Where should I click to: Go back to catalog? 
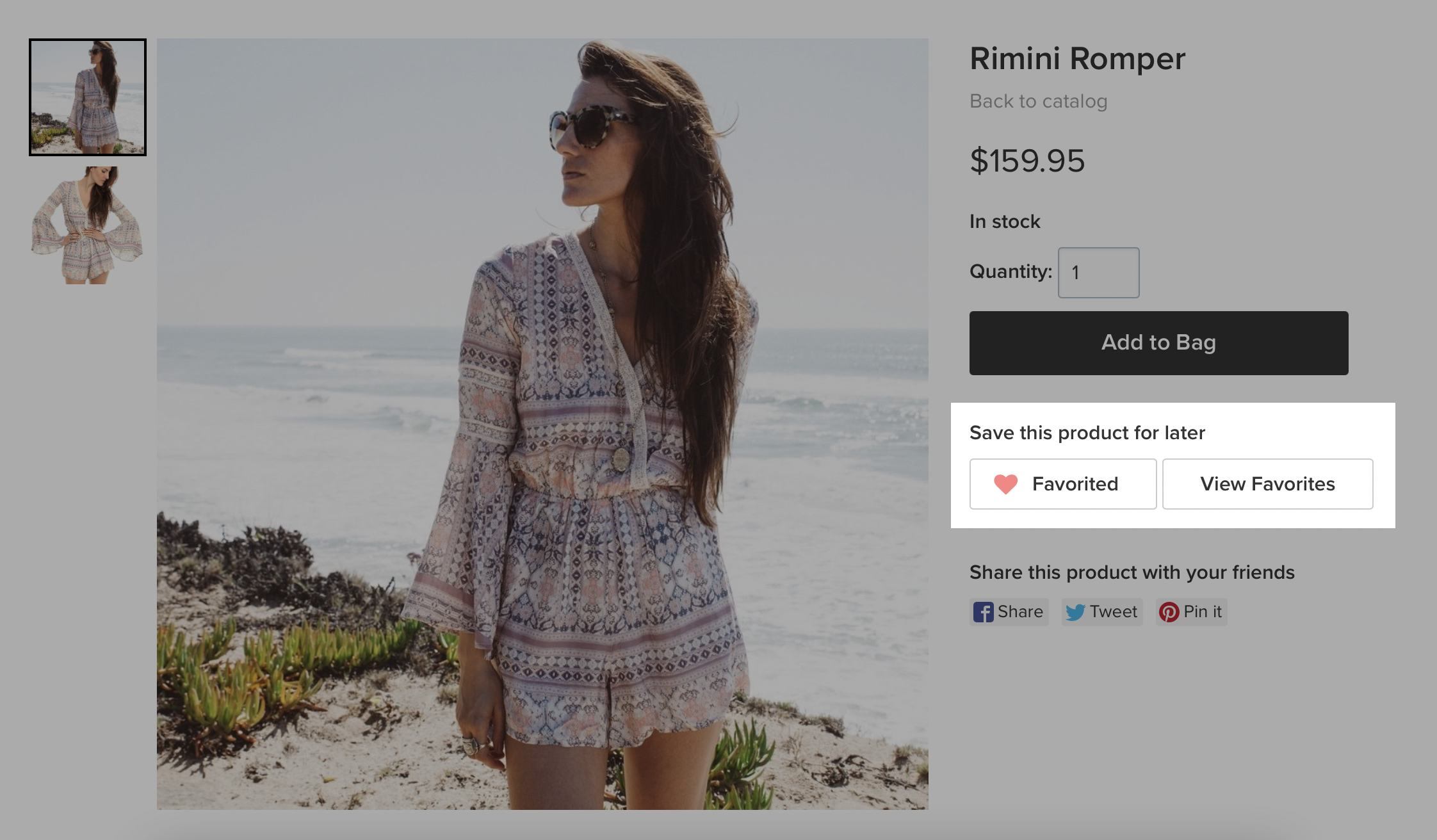[1038, 101]
